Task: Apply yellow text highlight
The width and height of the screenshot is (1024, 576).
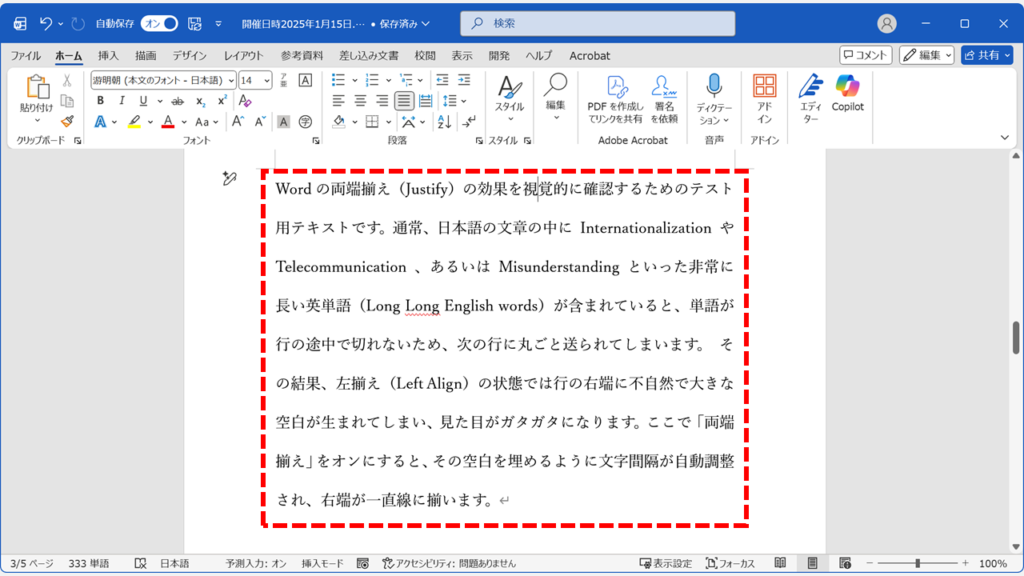Action: (x=134, y=121)
